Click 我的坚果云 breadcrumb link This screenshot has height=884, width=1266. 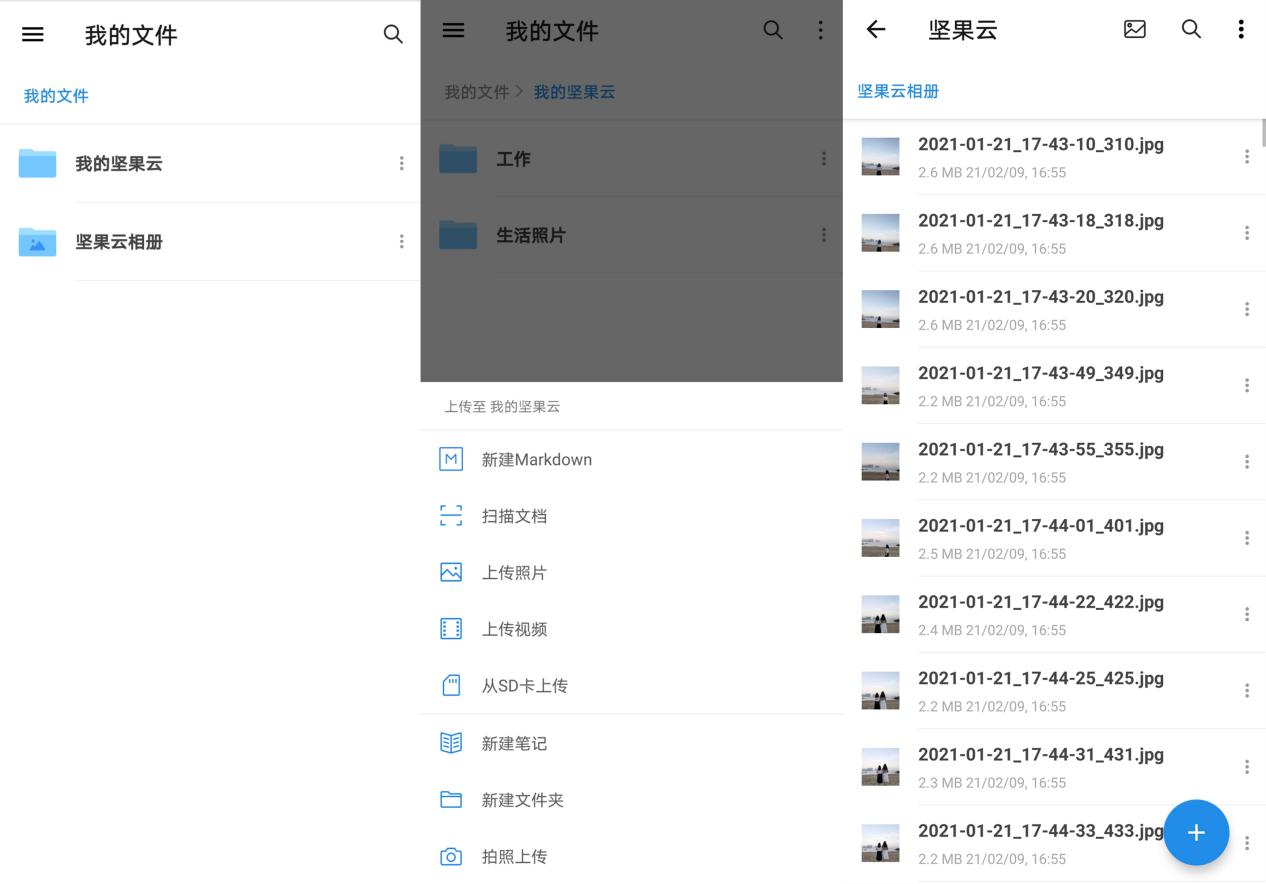coord(574,92)
